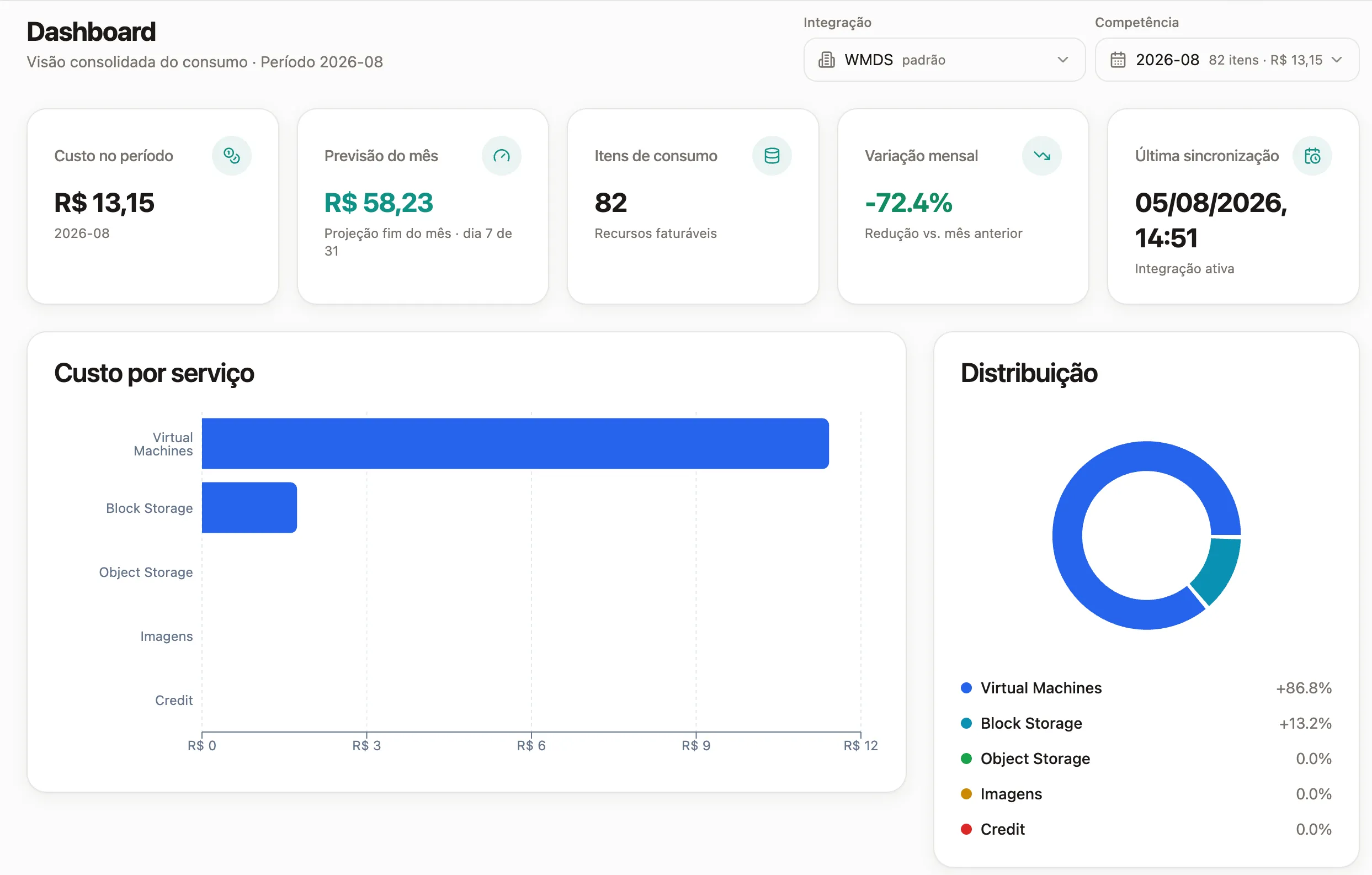1372x875 pixels.
Task: Click the trending-down icon in Variação mensal card
Action: click(x=1041, y=156)
